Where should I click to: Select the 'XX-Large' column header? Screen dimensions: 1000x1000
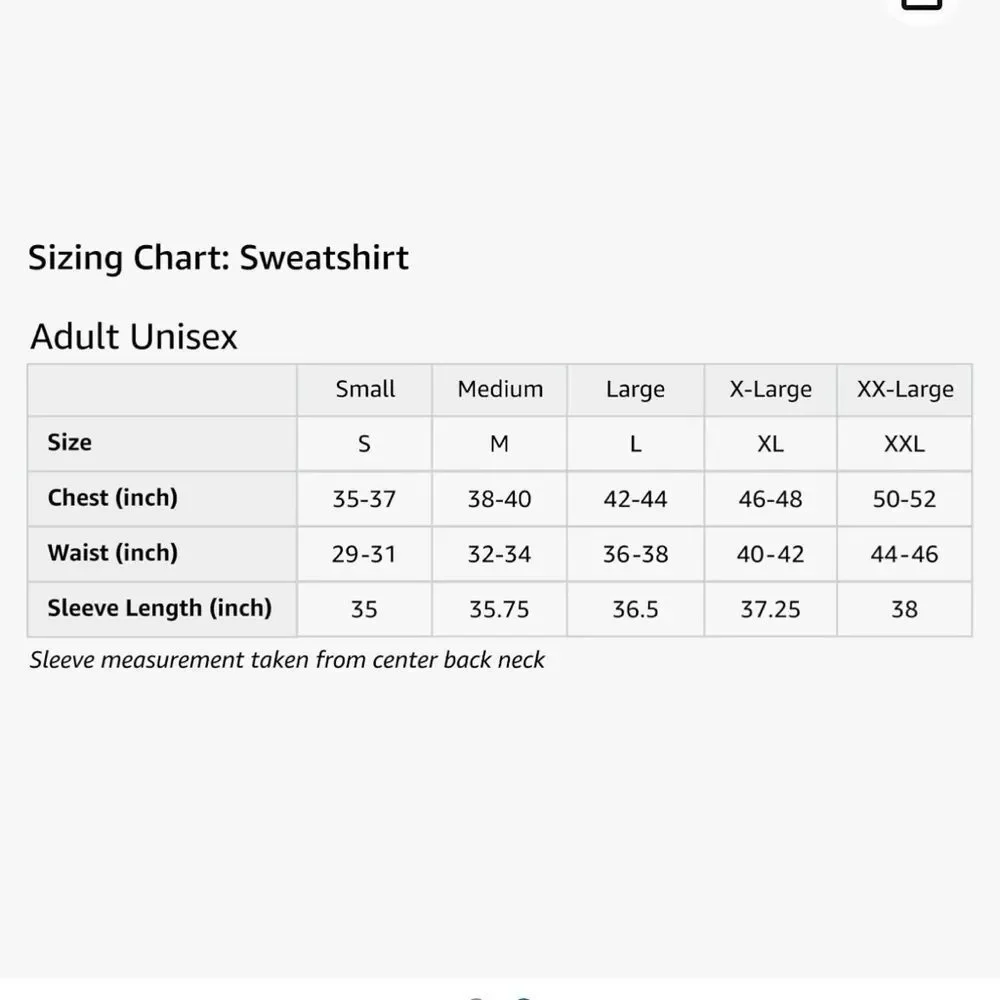[905, 389]
